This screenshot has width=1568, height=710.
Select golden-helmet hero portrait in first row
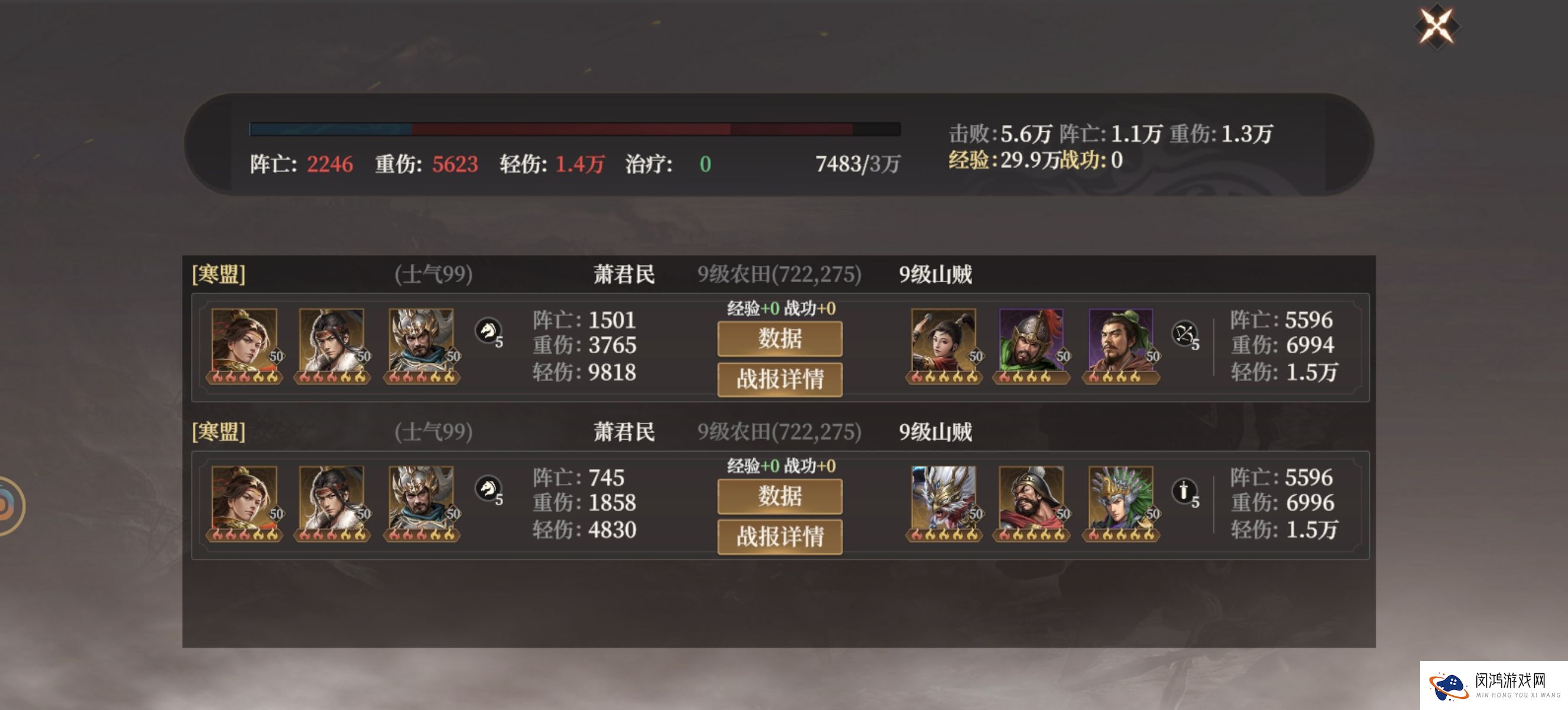[422, 346]
